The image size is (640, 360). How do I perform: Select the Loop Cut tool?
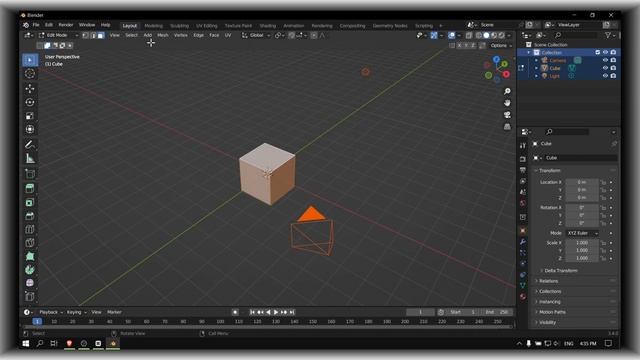(x=30, y=229)
